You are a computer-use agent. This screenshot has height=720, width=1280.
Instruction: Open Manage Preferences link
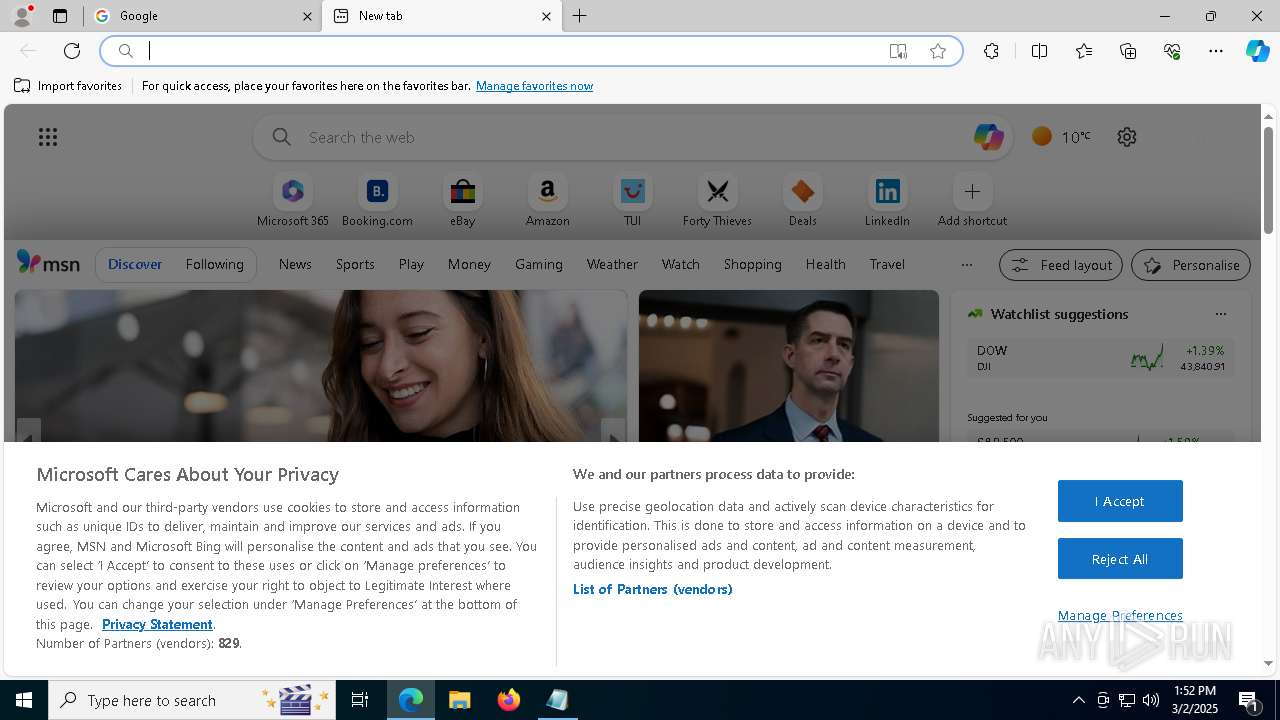click(1120, 615)
